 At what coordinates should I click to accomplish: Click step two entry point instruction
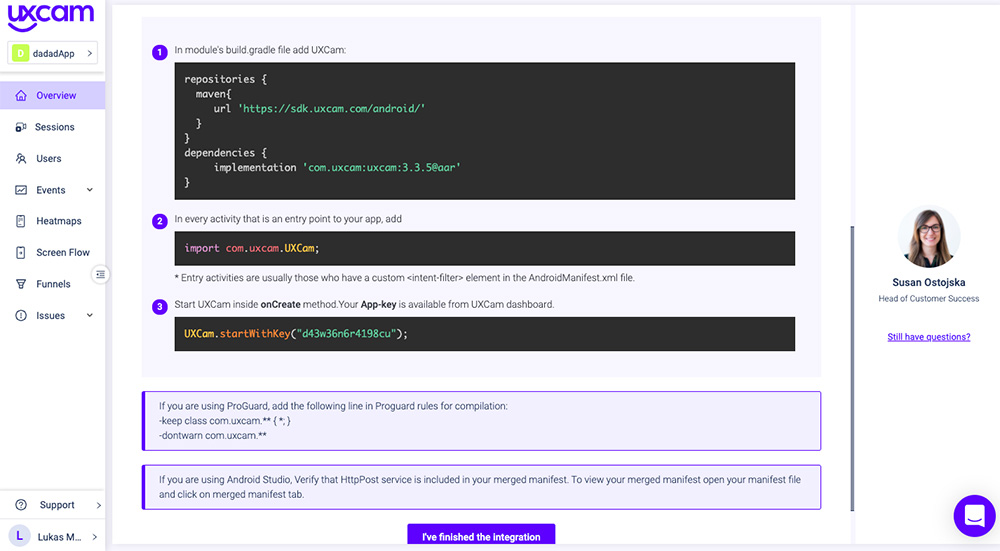288,219
